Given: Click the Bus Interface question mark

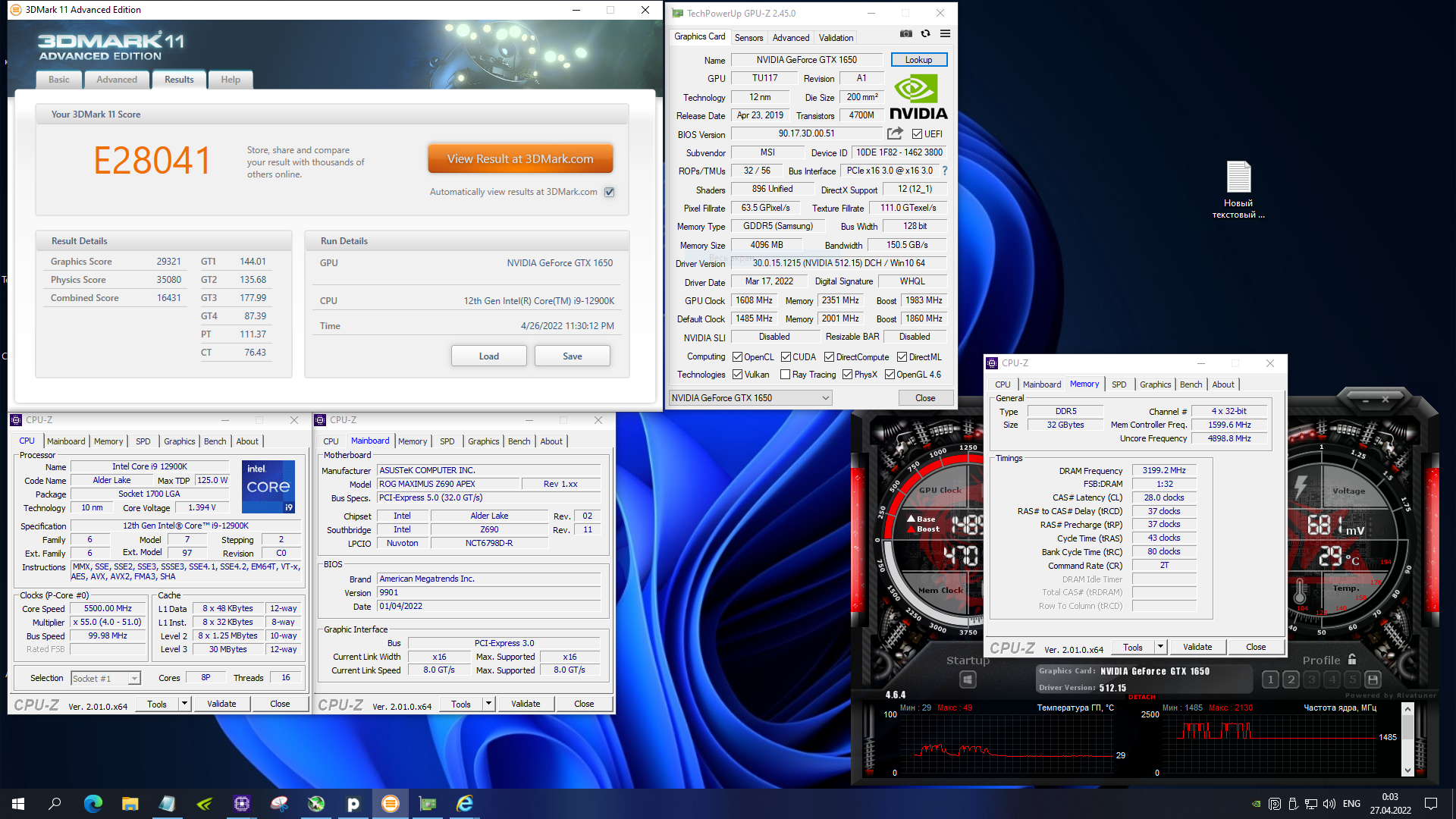Looking at the screenshot, I should click(945, 171).
